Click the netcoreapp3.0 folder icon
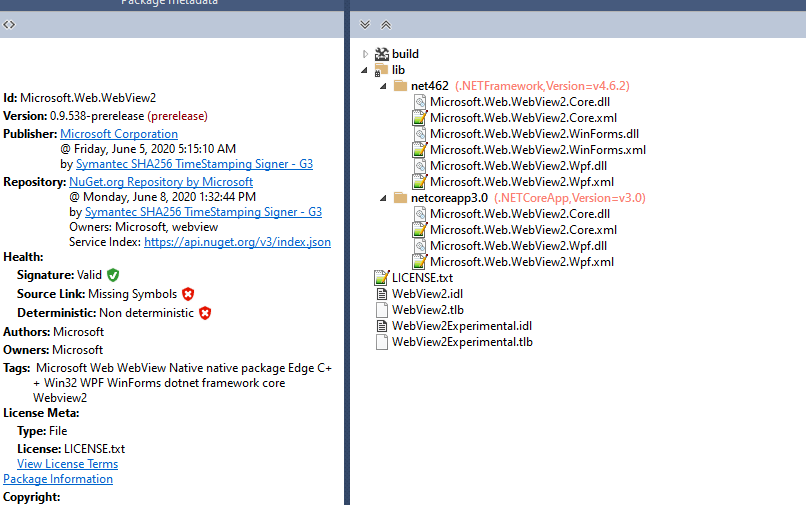 tap(400, 198)
